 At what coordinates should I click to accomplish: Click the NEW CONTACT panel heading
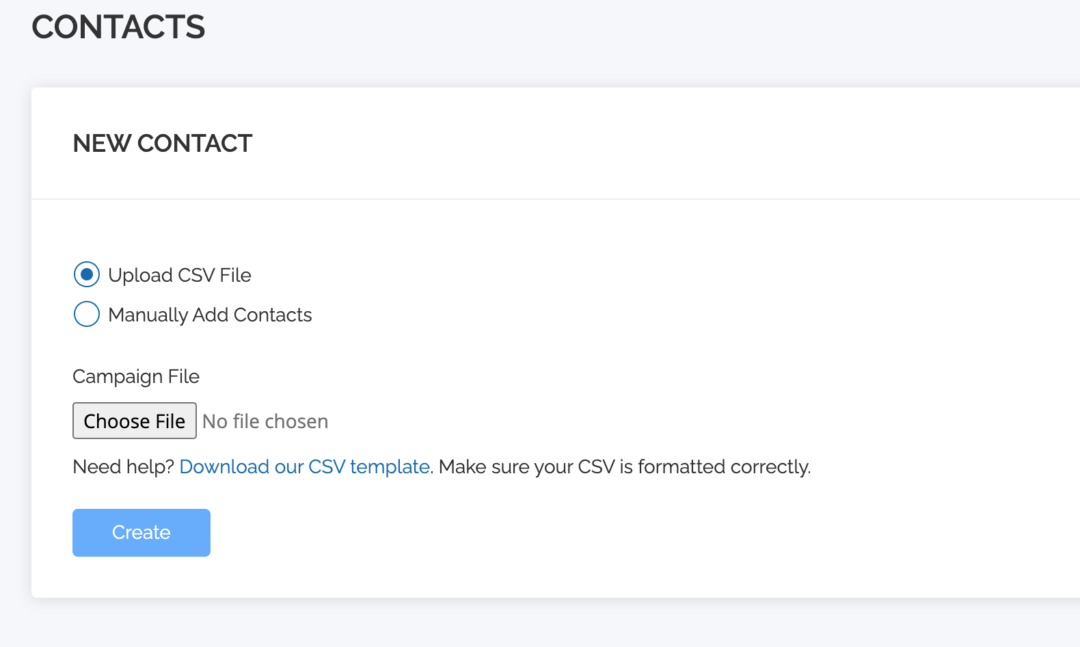[x=162, y=143]
